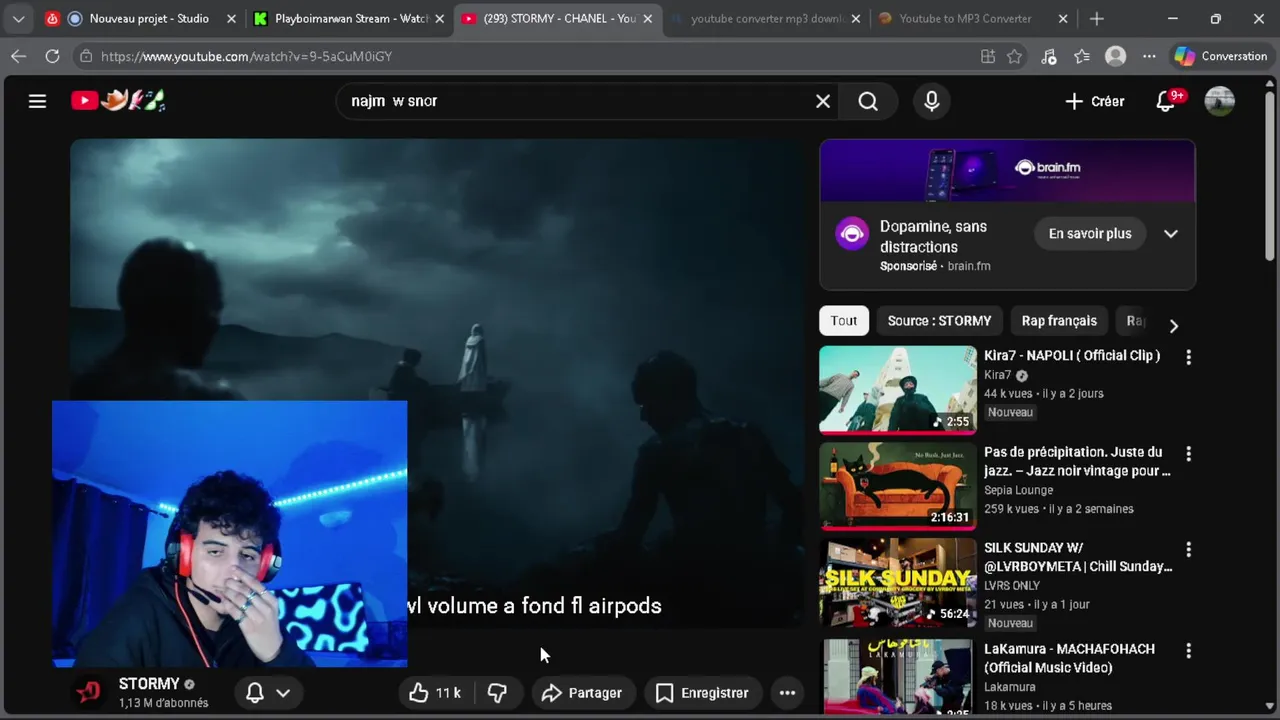Open the tab actions menu chevron
The width and height of the screenshot is (1280, 720).
tap(18, 18)
